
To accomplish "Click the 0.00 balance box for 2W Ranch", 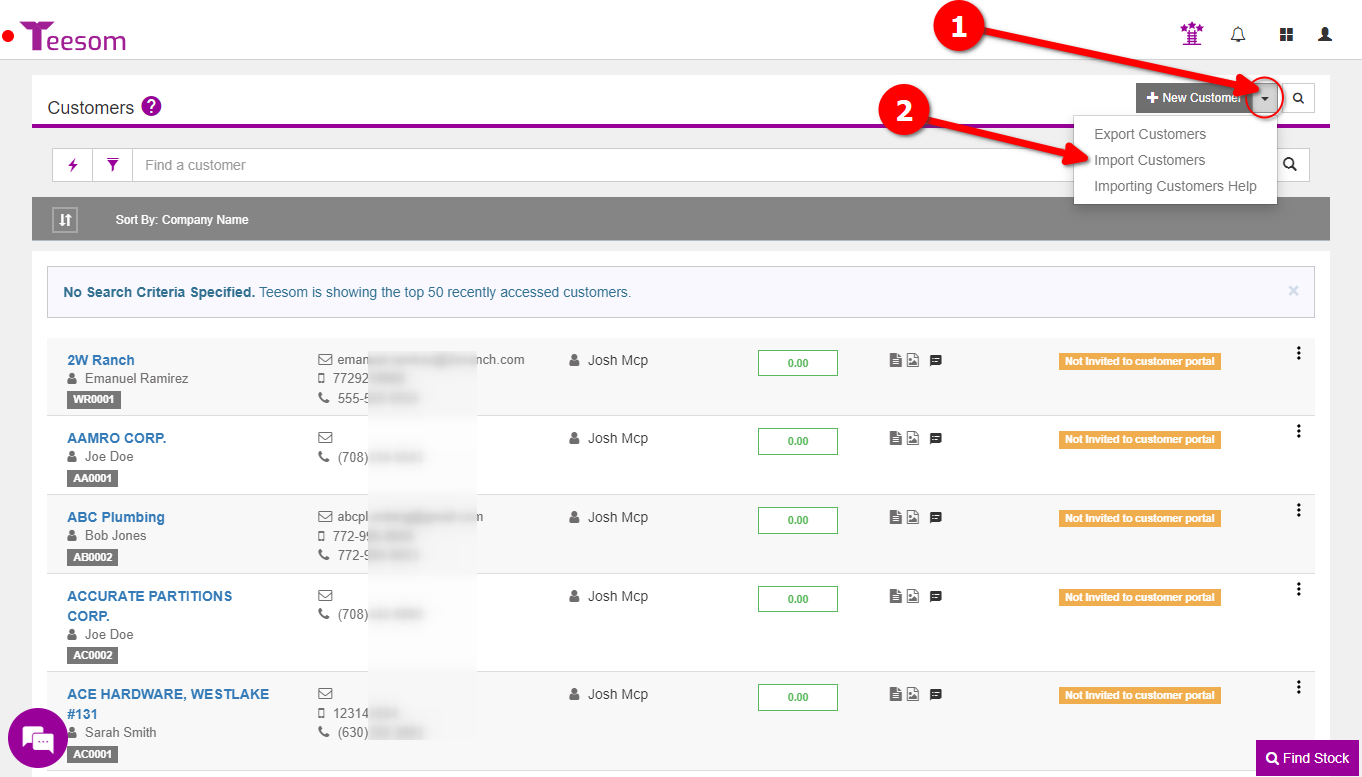I will [798, 363].
